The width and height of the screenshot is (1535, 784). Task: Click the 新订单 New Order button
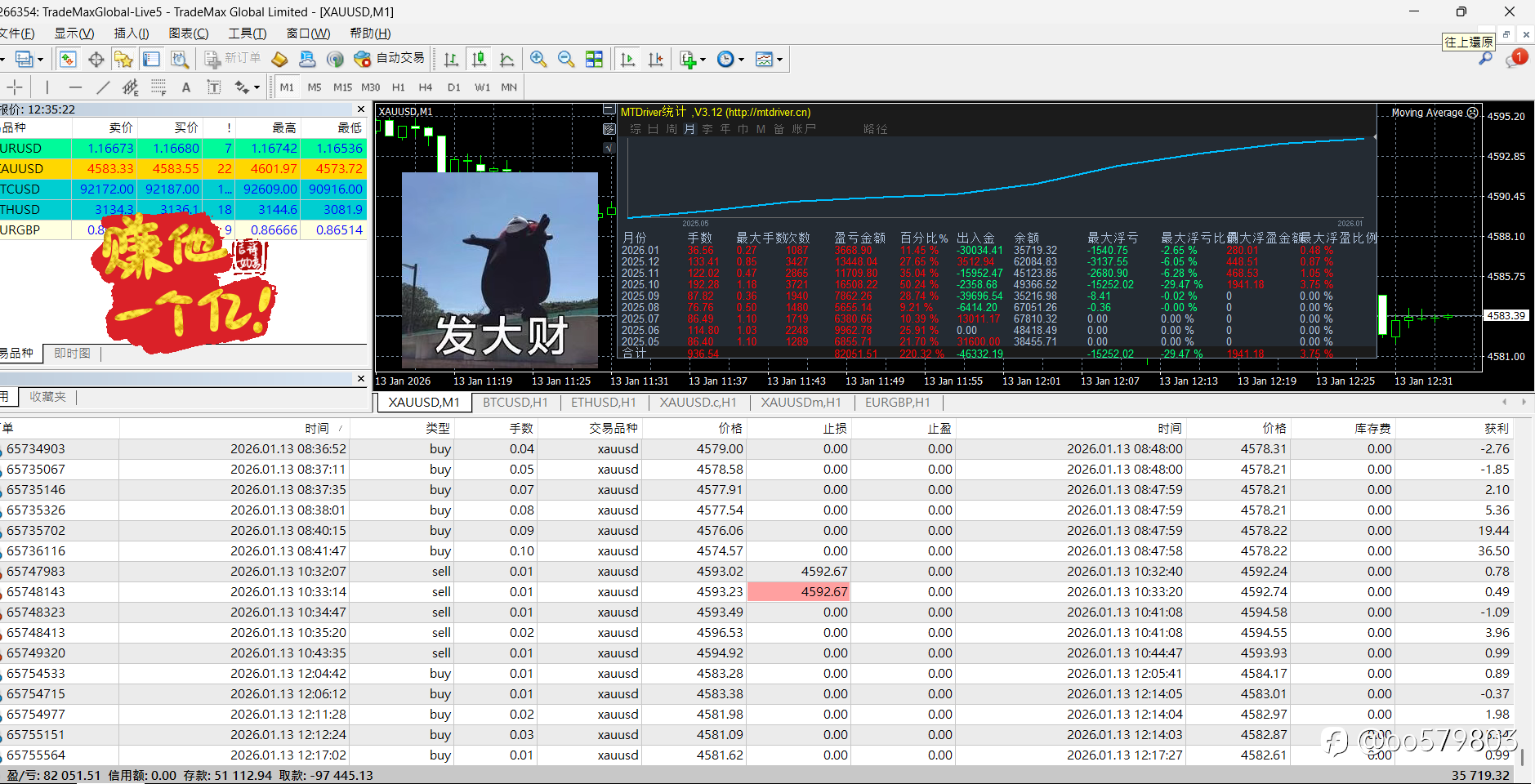click(233, 59)
